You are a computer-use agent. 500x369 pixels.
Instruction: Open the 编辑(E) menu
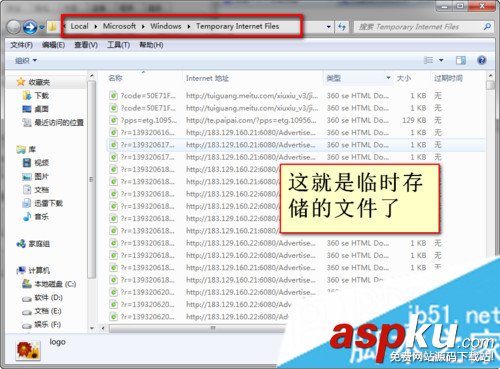click(x=53, y=45)
